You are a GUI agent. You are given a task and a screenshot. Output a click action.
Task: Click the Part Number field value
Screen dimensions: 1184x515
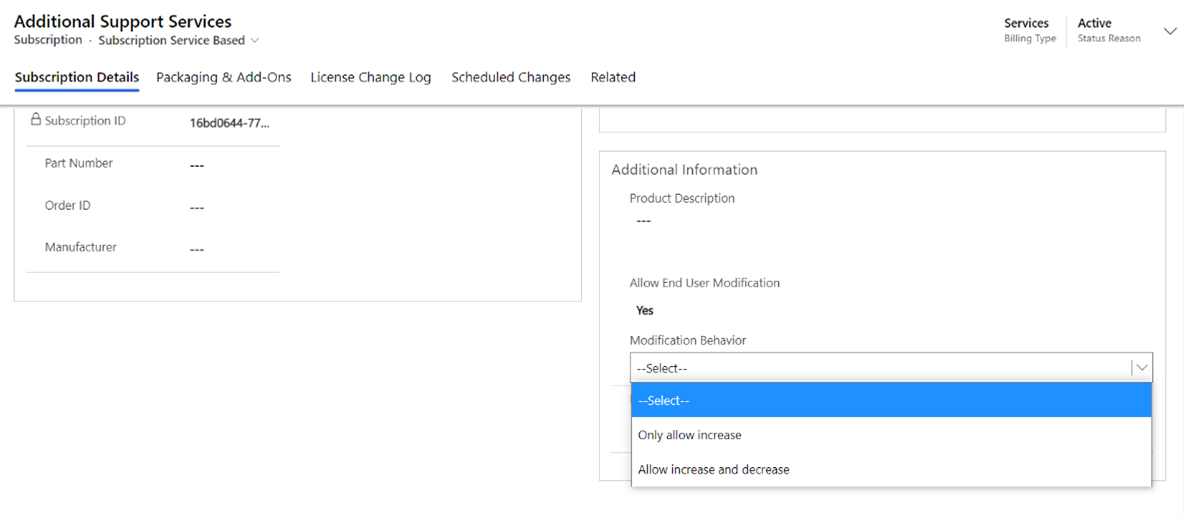click(197, 165)
